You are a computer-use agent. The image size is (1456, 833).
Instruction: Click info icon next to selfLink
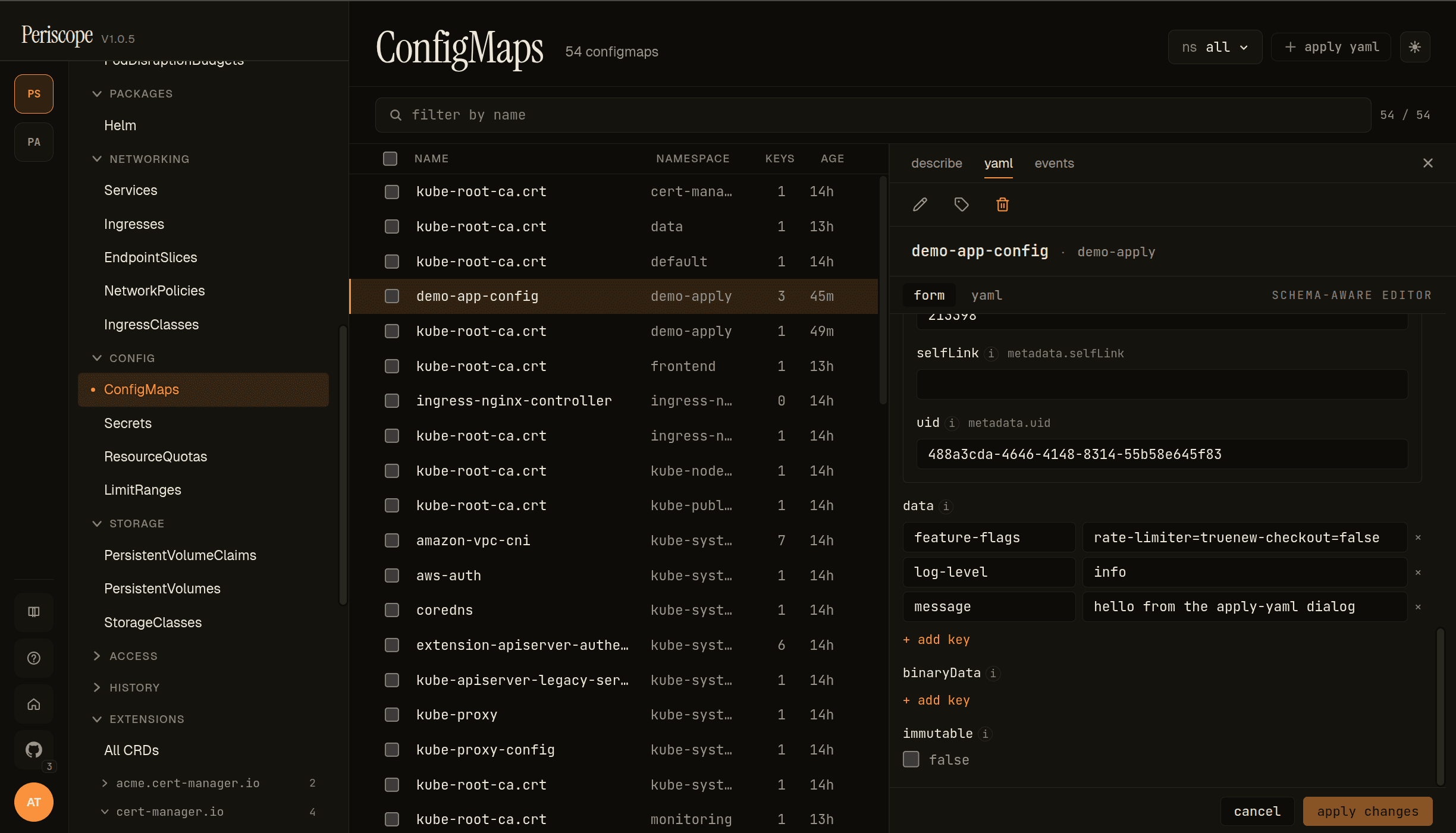991,354
